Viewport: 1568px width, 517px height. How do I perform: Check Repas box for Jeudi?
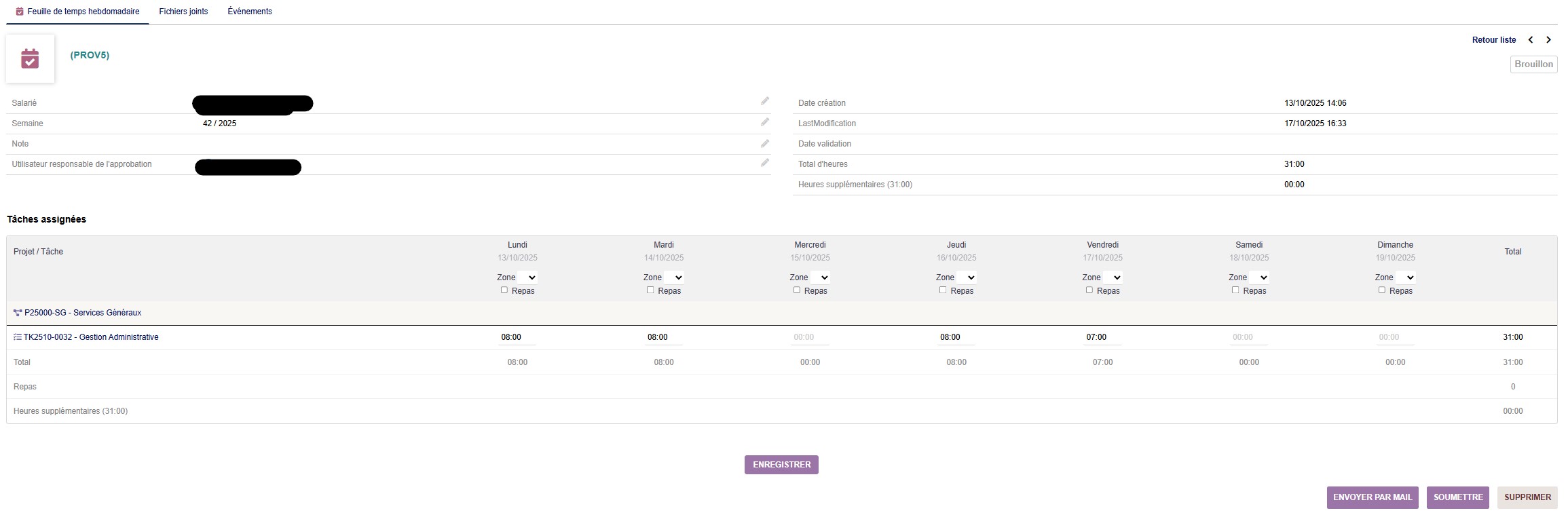tap(943, 290)
